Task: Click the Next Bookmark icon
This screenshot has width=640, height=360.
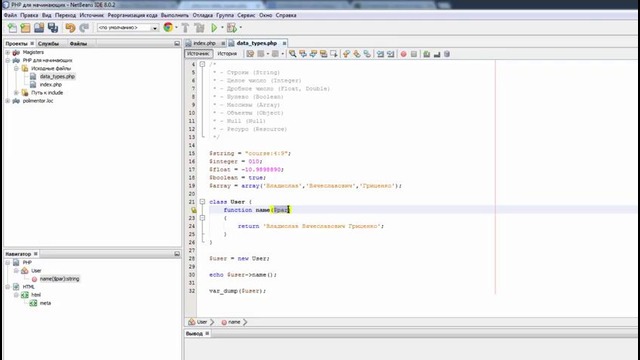Action: (x=357, y=54)
